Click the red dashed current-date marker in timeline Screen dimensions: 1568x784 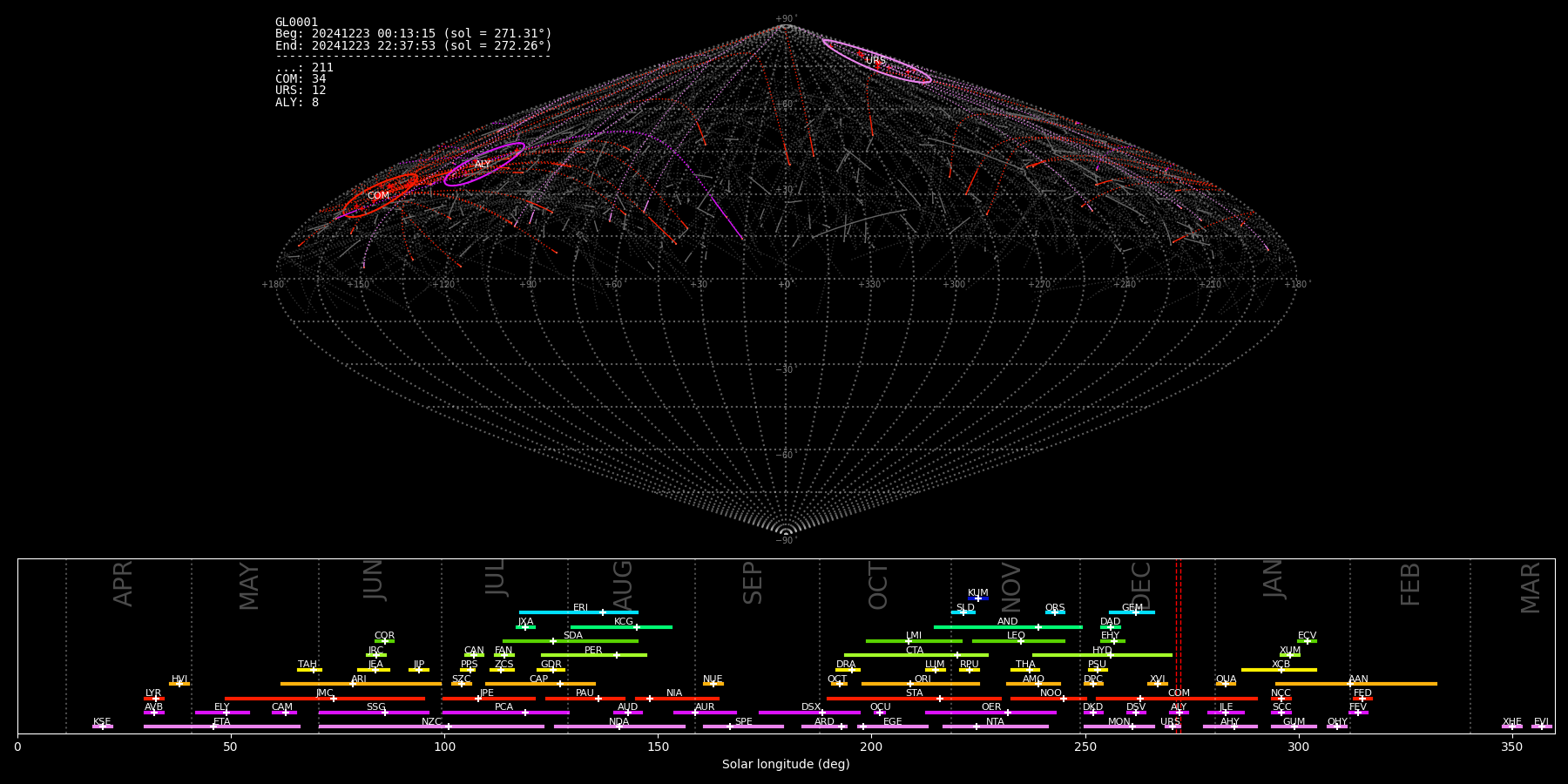(x=1178, y=645)
